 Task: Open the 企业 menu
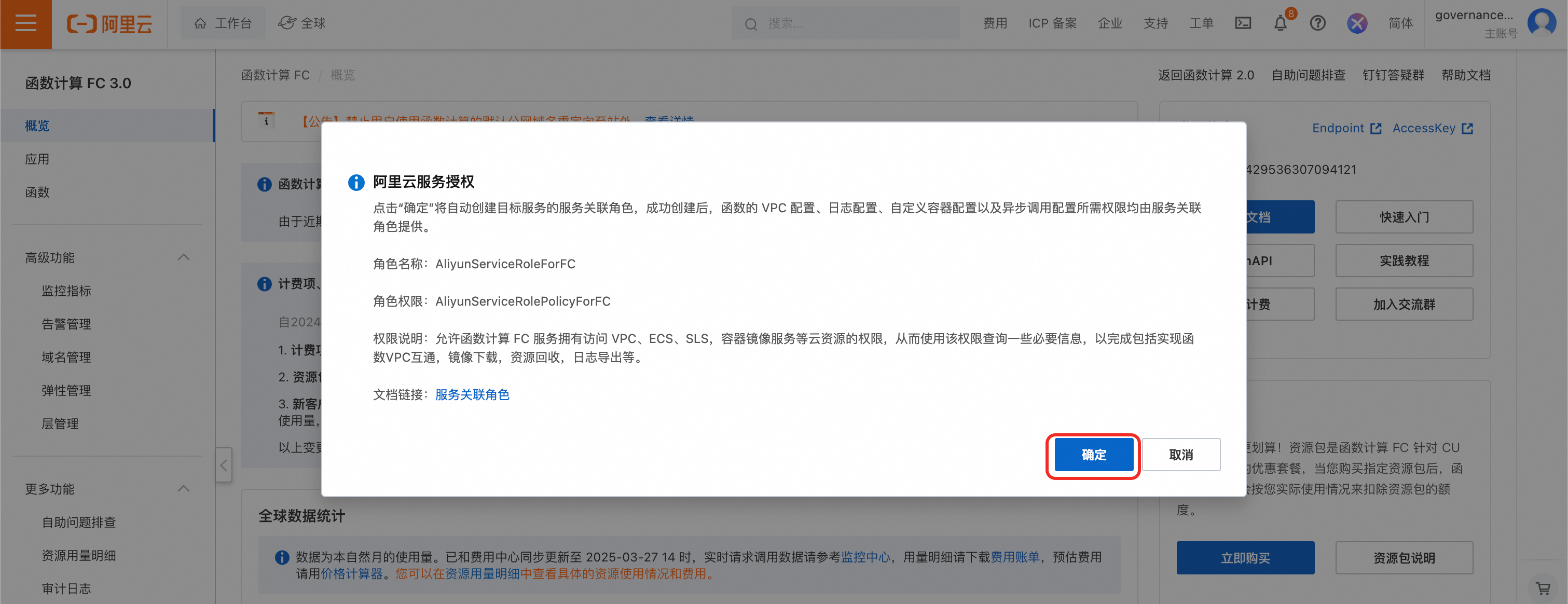1110,23
